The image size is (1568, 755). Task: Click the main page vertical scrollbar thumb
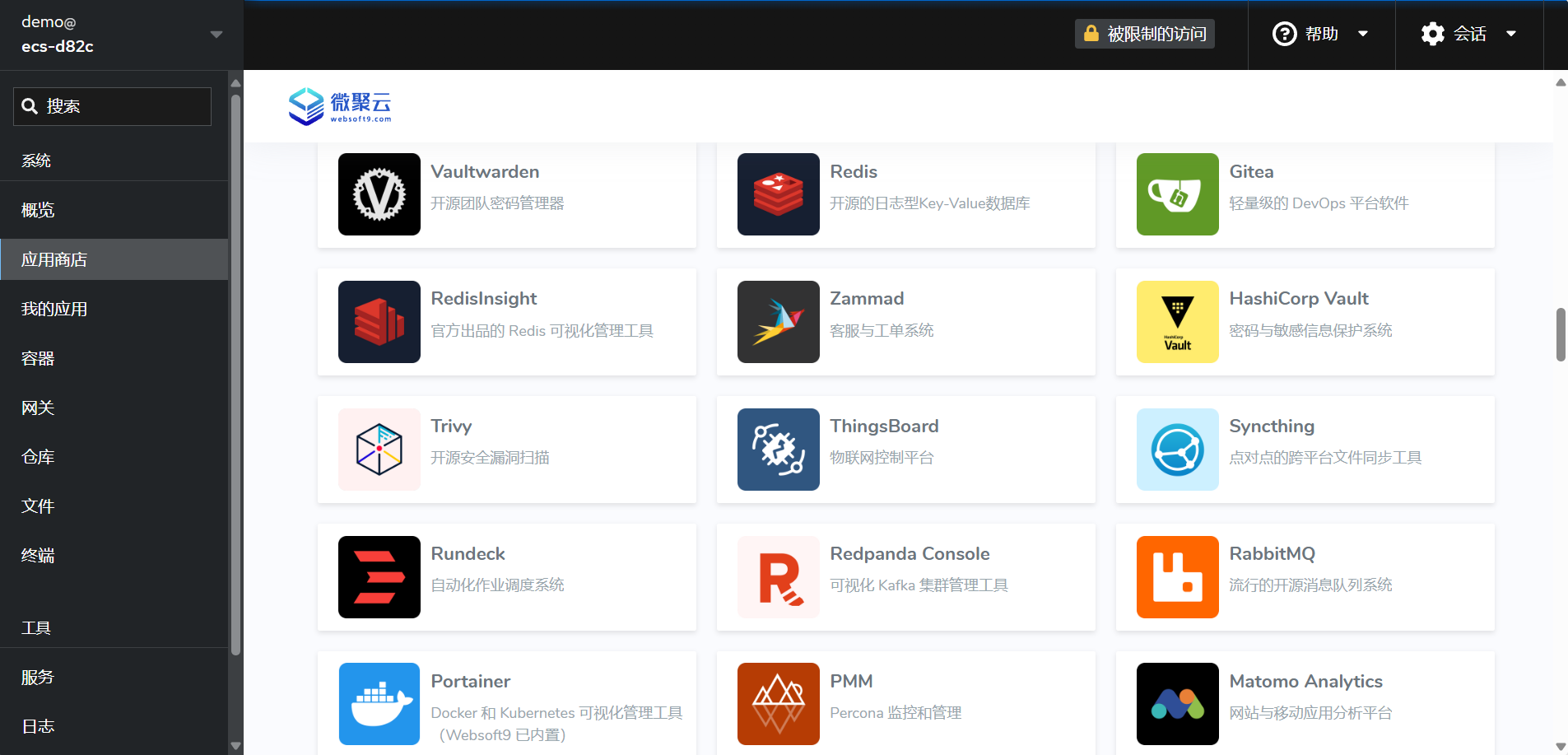pos(1561,334)
